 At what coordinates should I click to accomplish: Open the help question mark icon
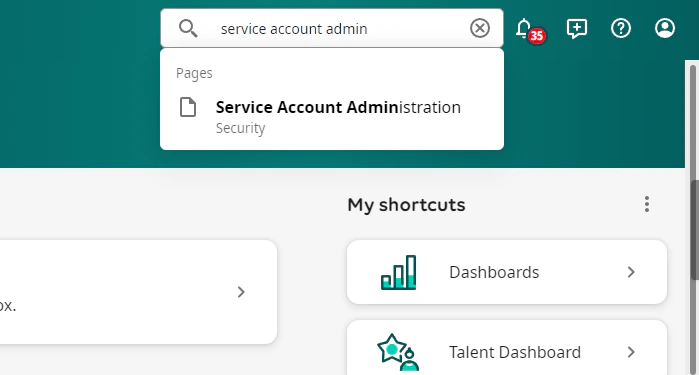pyautogui.click(x=621, y=29)
